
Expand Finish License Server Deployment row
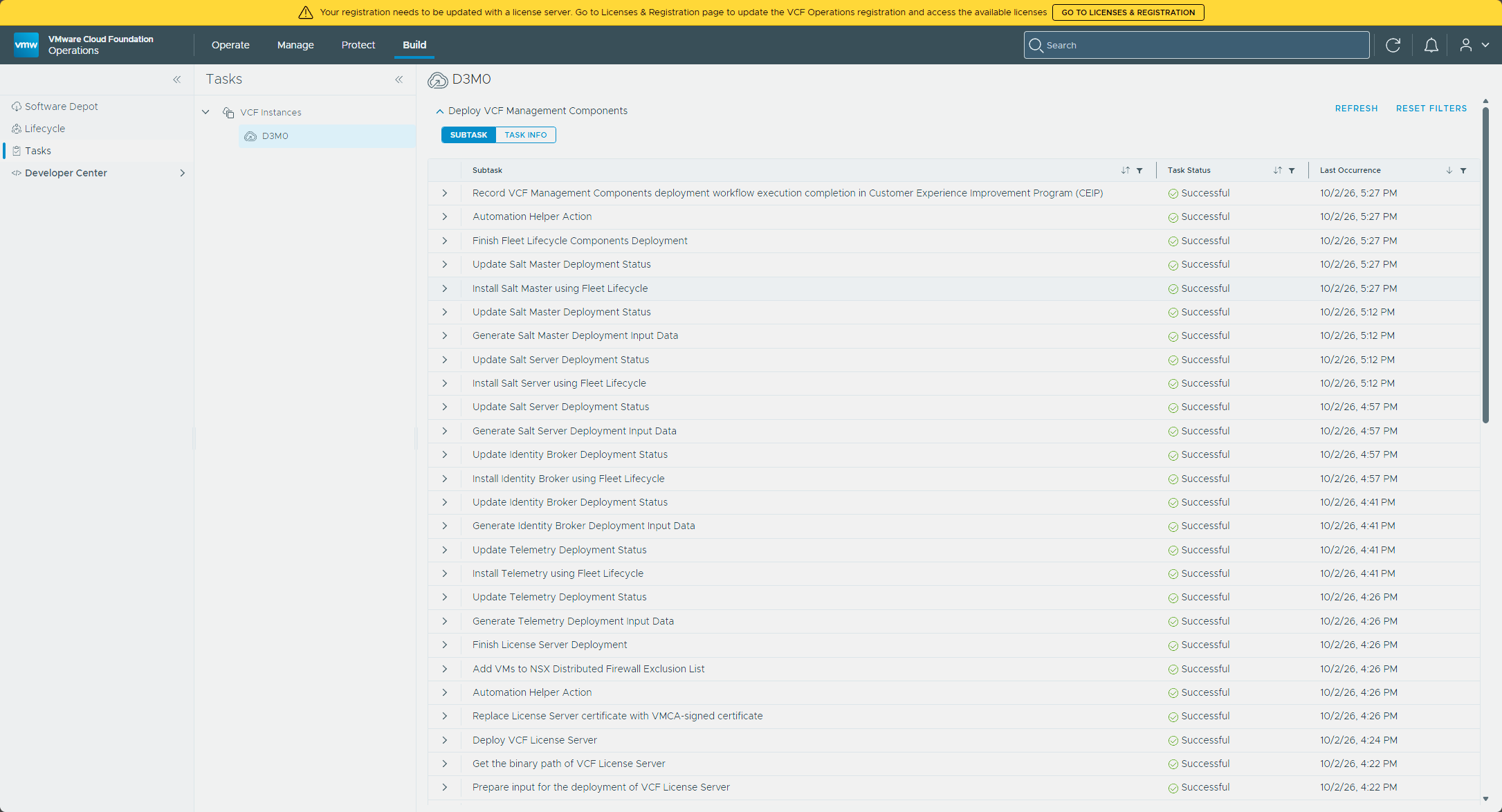click(445, 645)
